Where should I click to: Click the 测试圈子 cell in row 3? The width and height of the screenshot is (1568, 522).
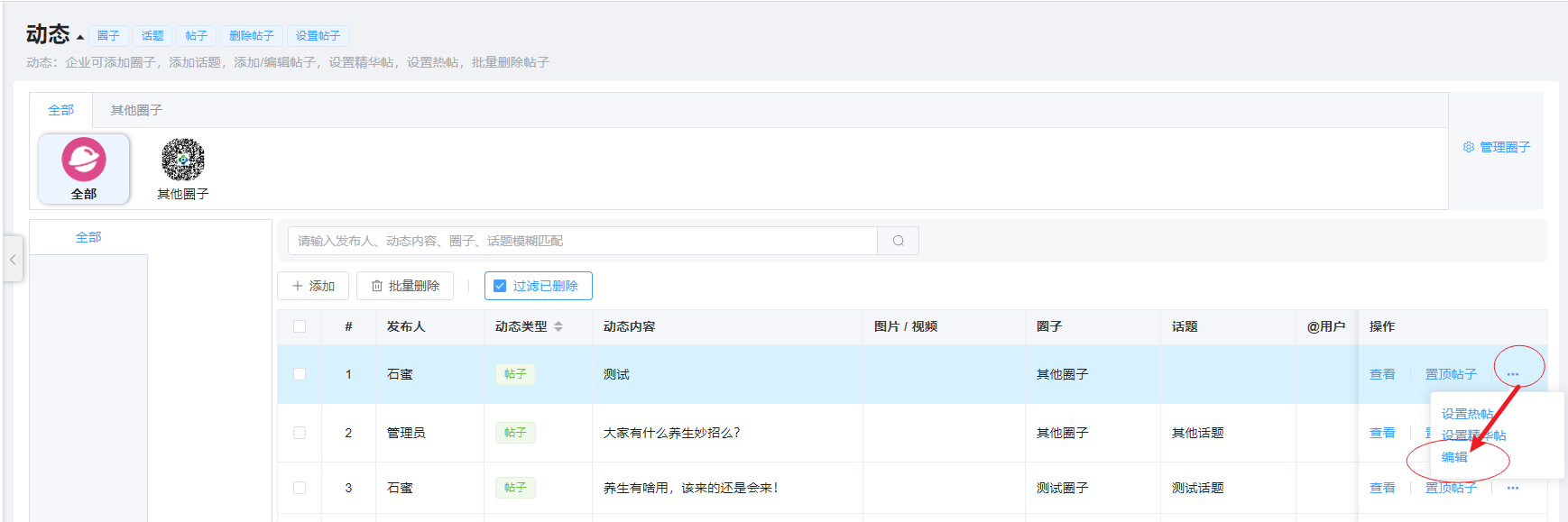(x=1093, y=488)
